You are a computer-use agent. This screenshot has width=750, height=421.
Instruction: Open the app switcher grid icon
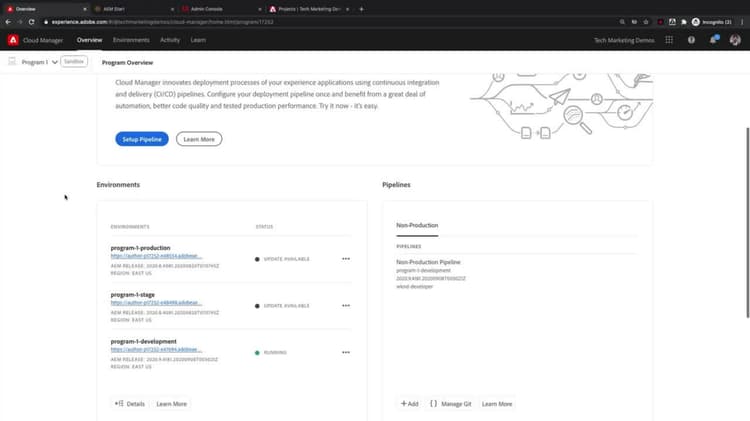pyautogui.click(x=669, y=40)
